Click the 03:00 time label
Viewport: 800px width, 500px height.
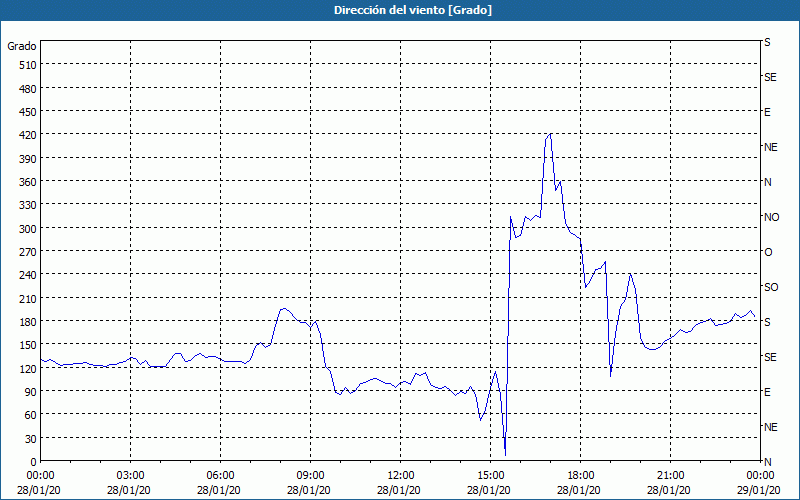pos(131,476)
